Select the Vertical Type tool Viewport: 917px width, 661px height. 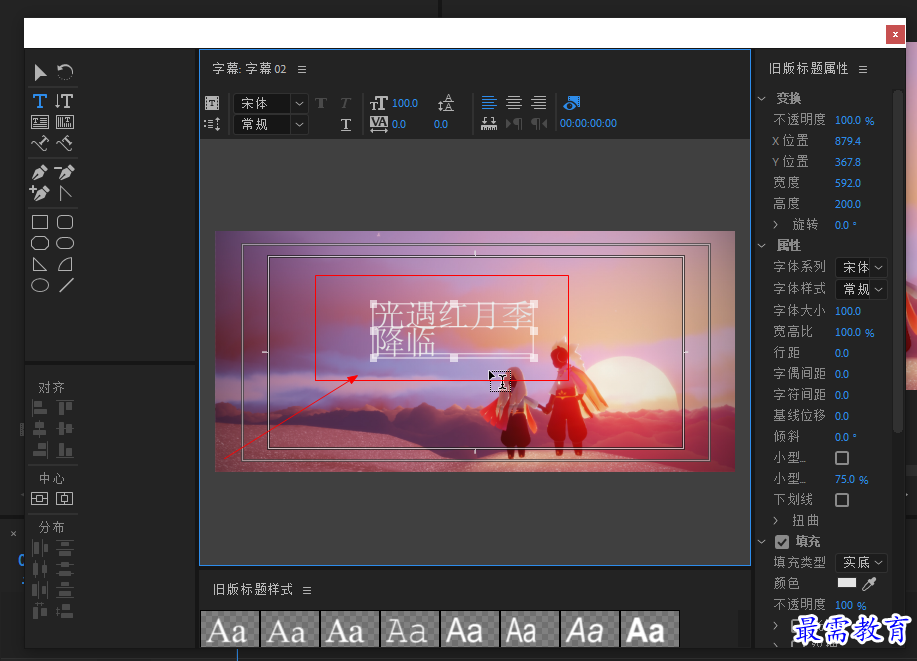[x=64, y=101]
